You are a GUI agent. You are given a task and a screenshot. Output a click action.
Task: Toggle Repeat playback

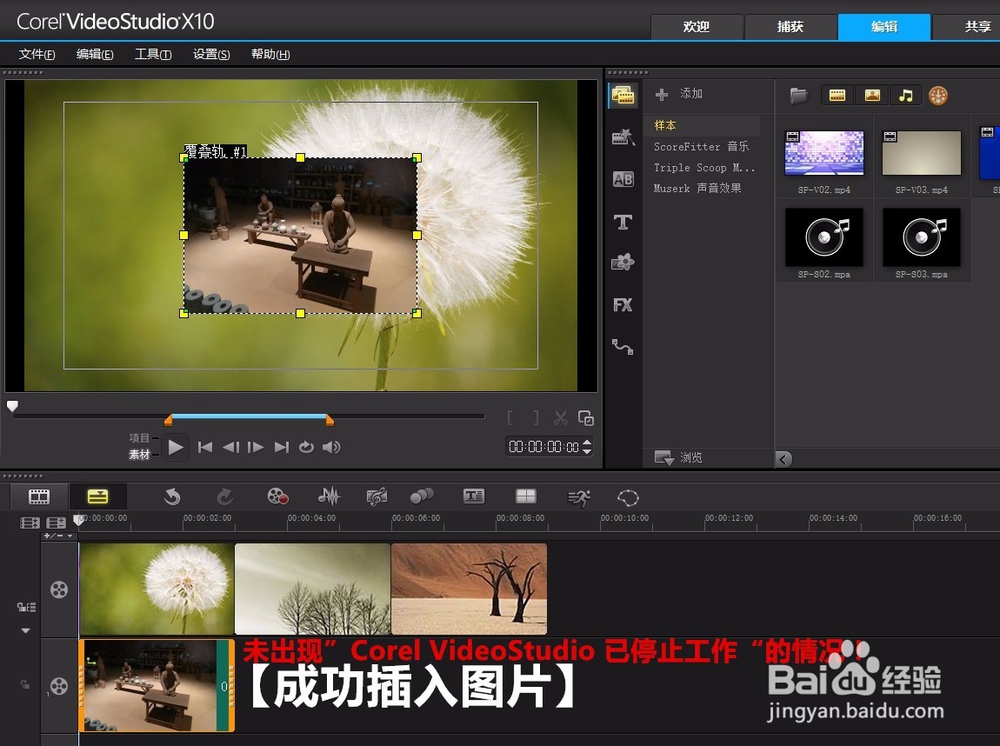(306, 447)
